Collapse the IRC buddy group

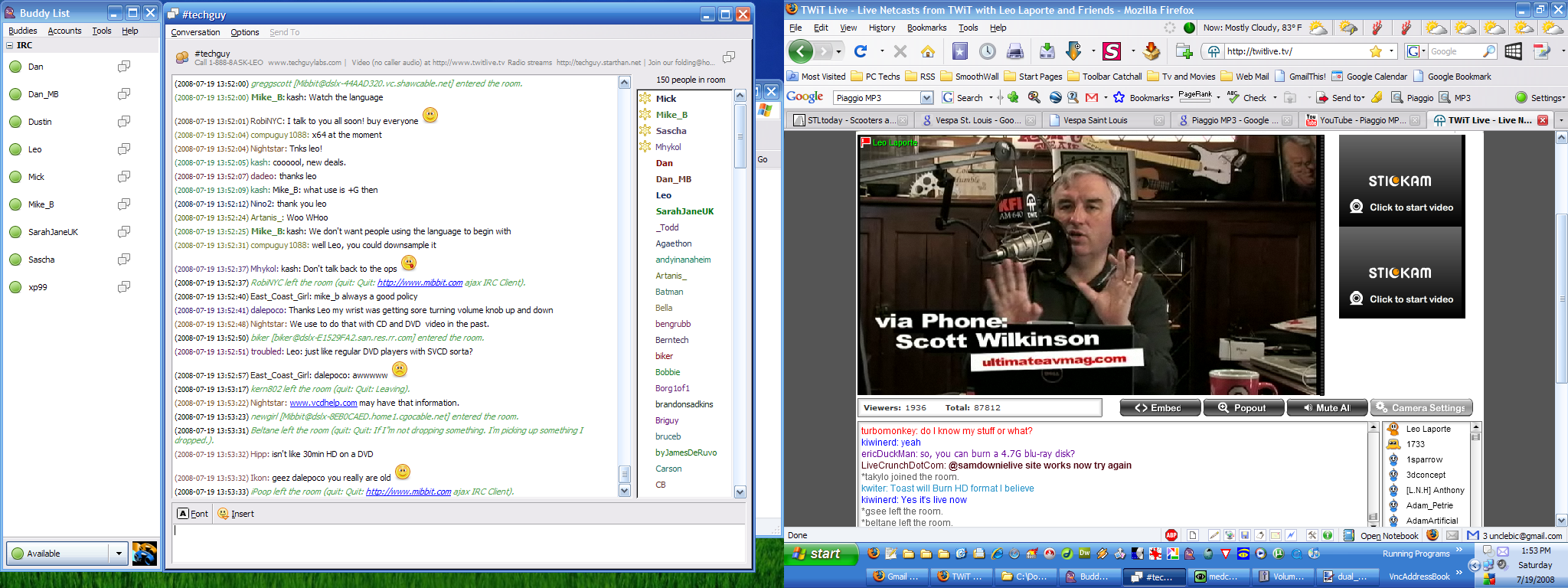(x=10, y=45)
